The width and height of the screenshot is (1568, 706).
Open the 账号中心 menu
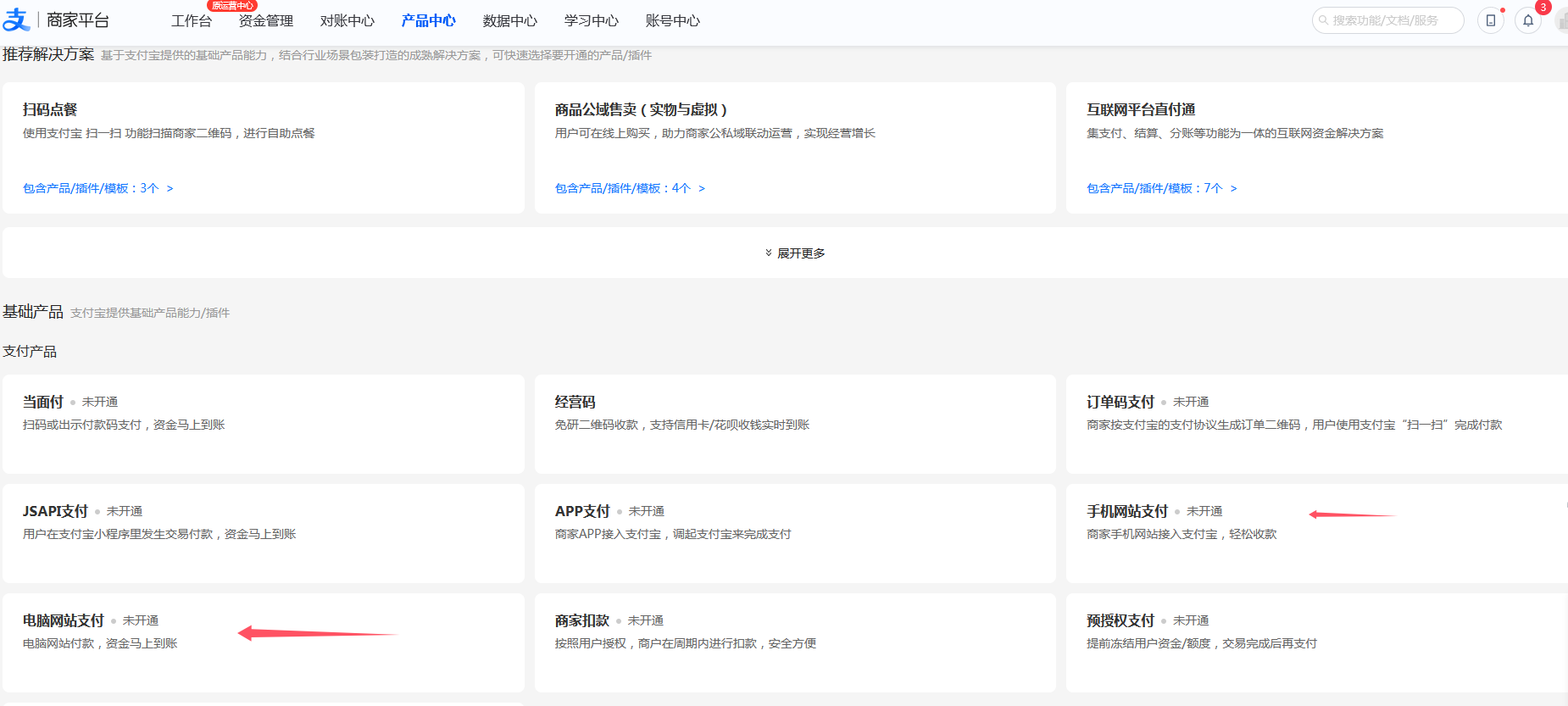click(x=673, y=21)
